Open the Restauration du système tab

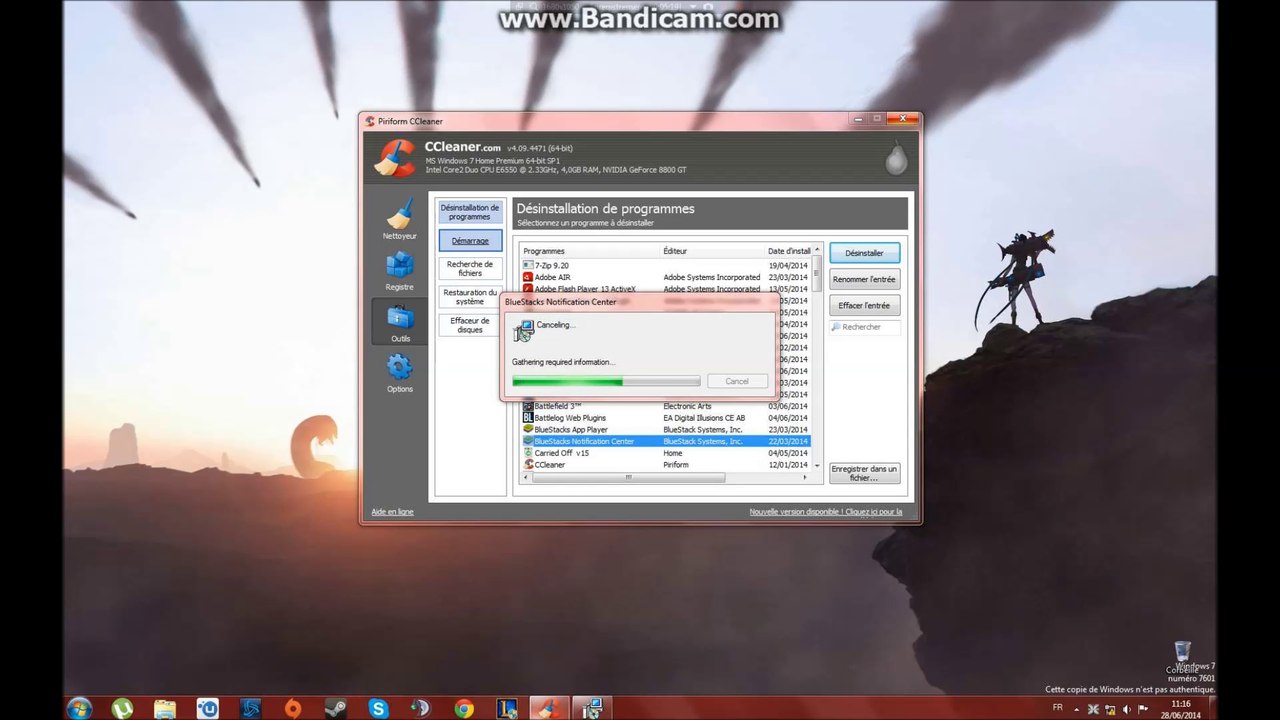[470, 297]
